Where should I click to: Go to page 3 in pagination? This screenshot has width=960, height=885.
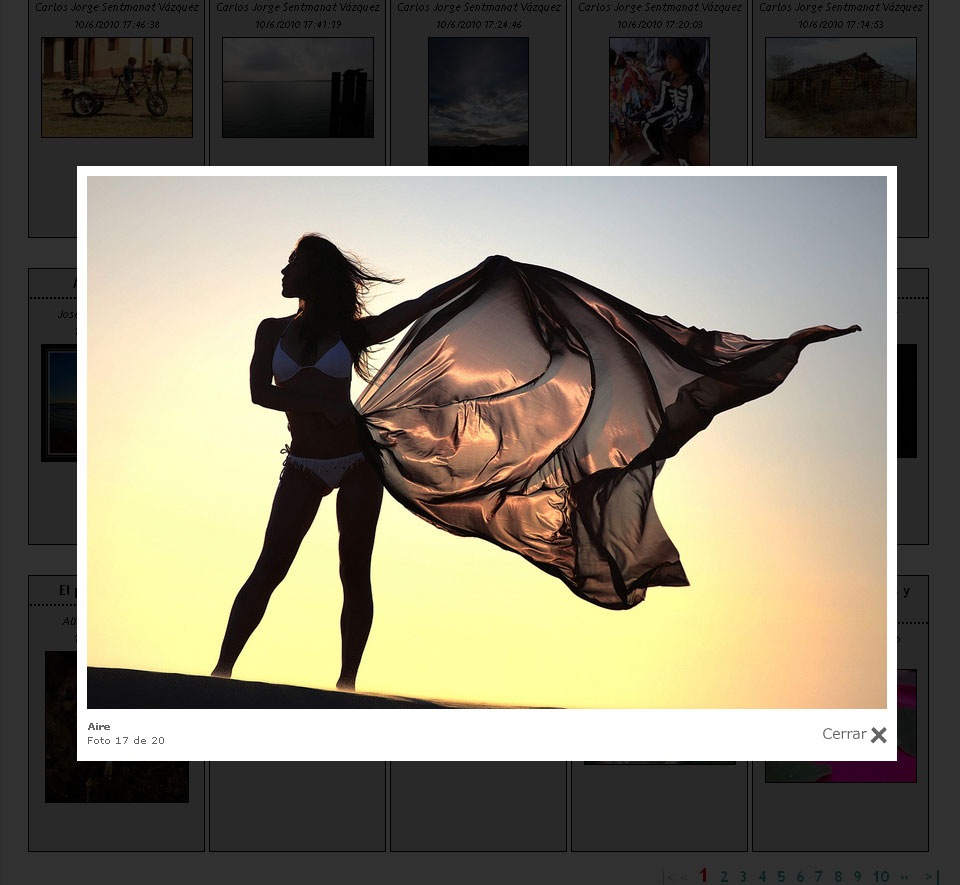point(743,876)
